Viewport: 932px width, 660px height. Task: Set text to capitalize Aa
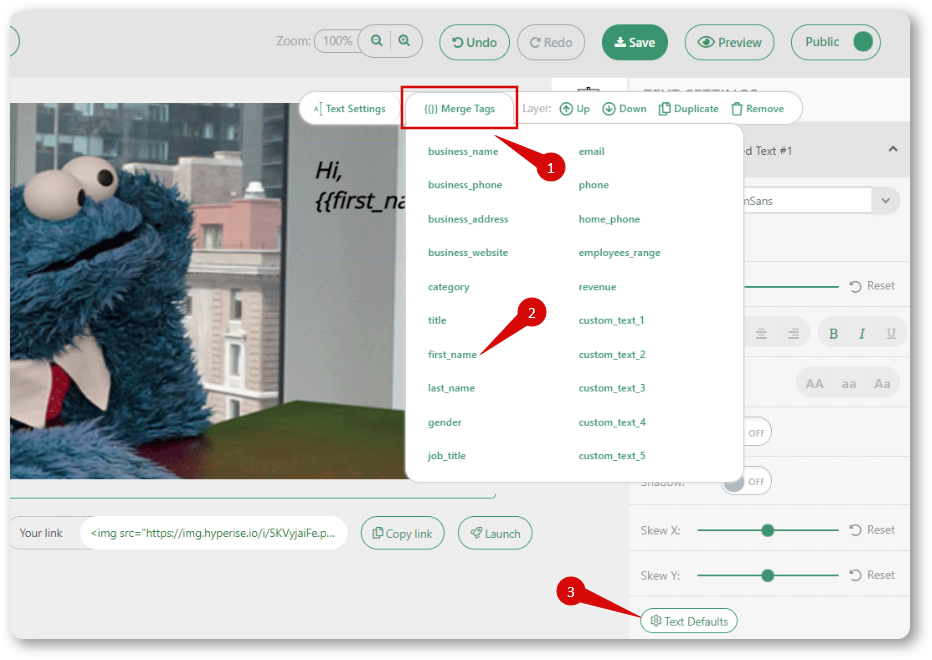tap(882, 384)
